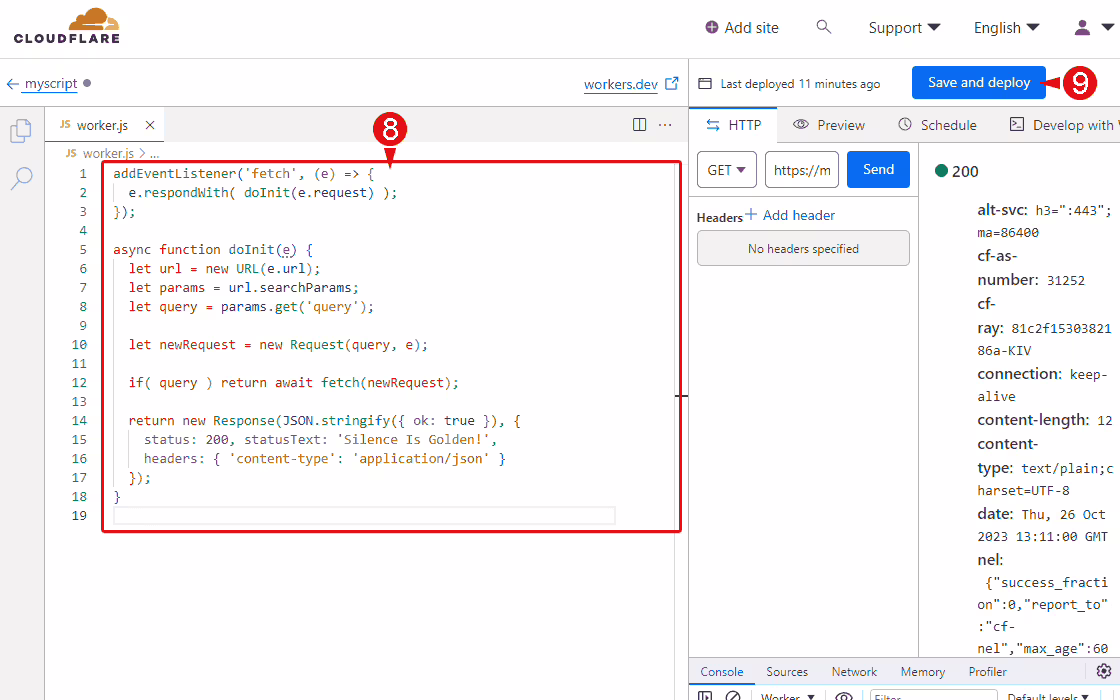This screenshot has height=700, width=1120.
Task: Open the Search magnifier in editor sidebar
Action: 21,179
